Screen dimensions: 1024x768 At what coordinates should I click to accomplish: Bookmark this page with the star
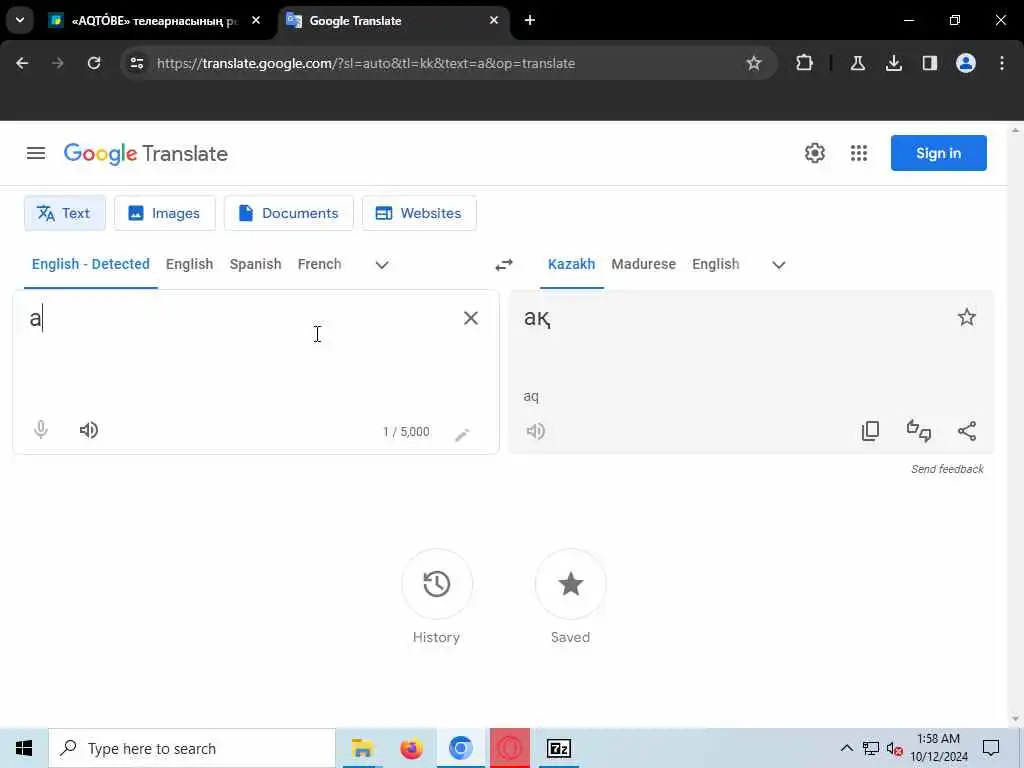(x=754, y=63)
